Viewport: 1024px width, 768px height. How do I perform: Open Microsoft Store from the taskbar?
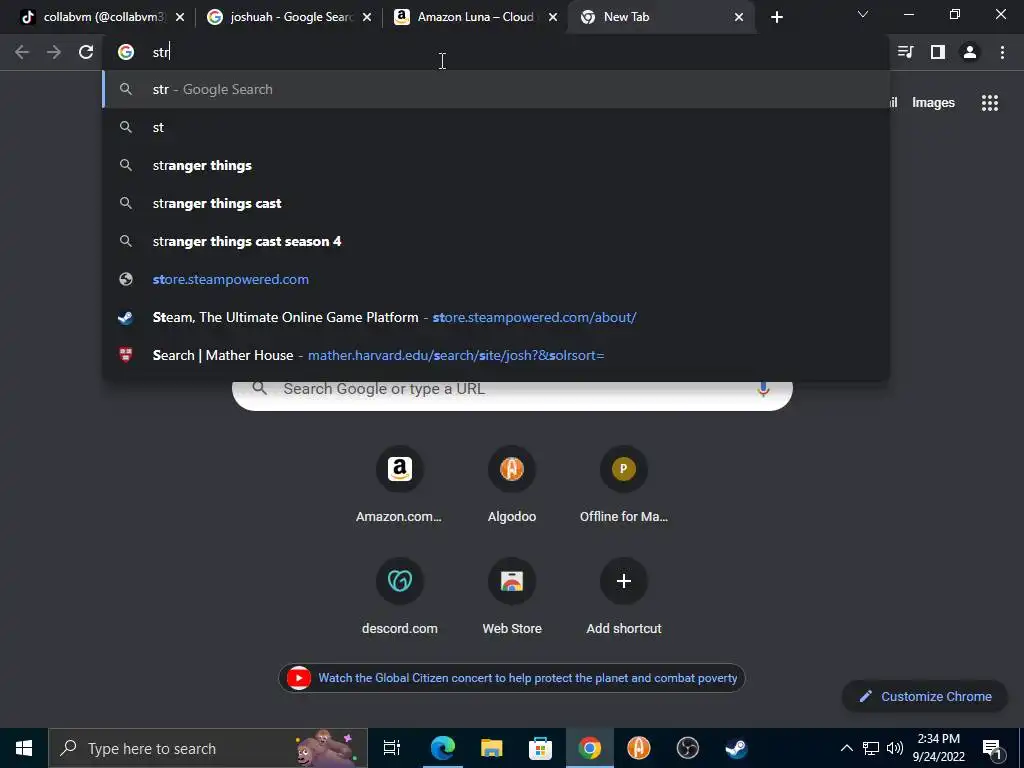[540, 748]
